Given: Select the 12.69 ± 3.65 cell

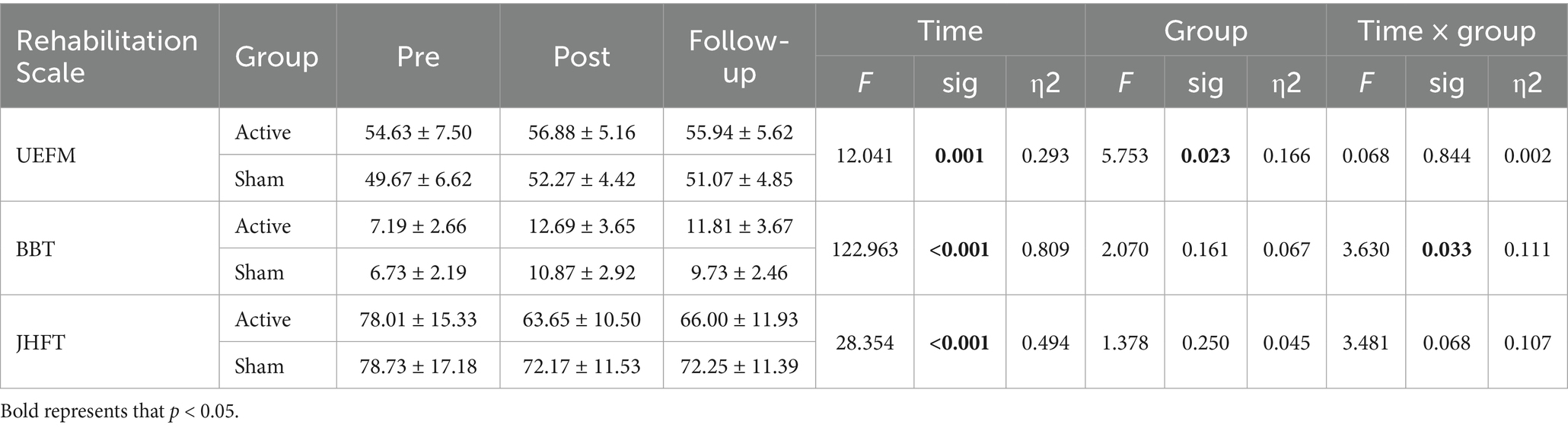Looking at the screenshot, I should click(x=582, y=226).
